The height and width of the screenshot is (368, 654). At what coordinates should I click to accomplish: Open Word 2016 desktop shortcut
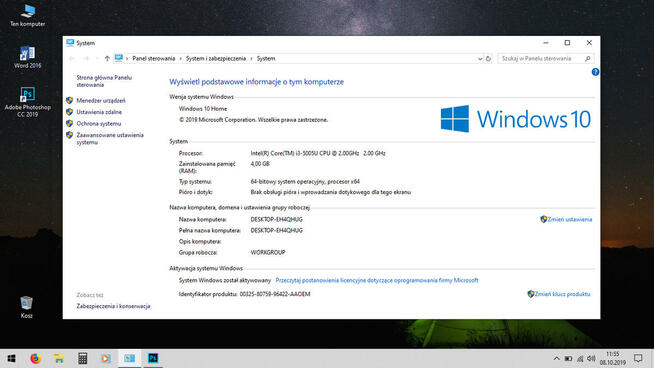(28, 57)
